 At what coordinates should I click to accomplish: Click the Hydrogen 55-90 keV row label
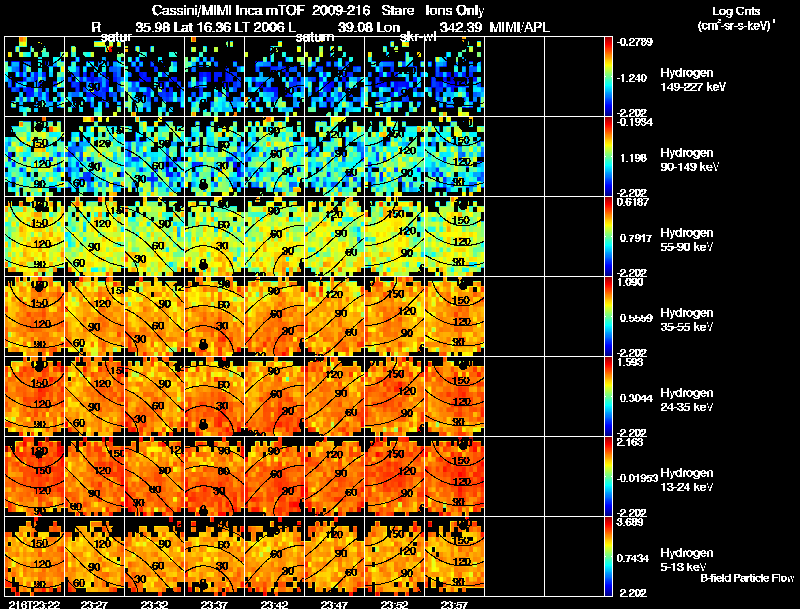687,240
